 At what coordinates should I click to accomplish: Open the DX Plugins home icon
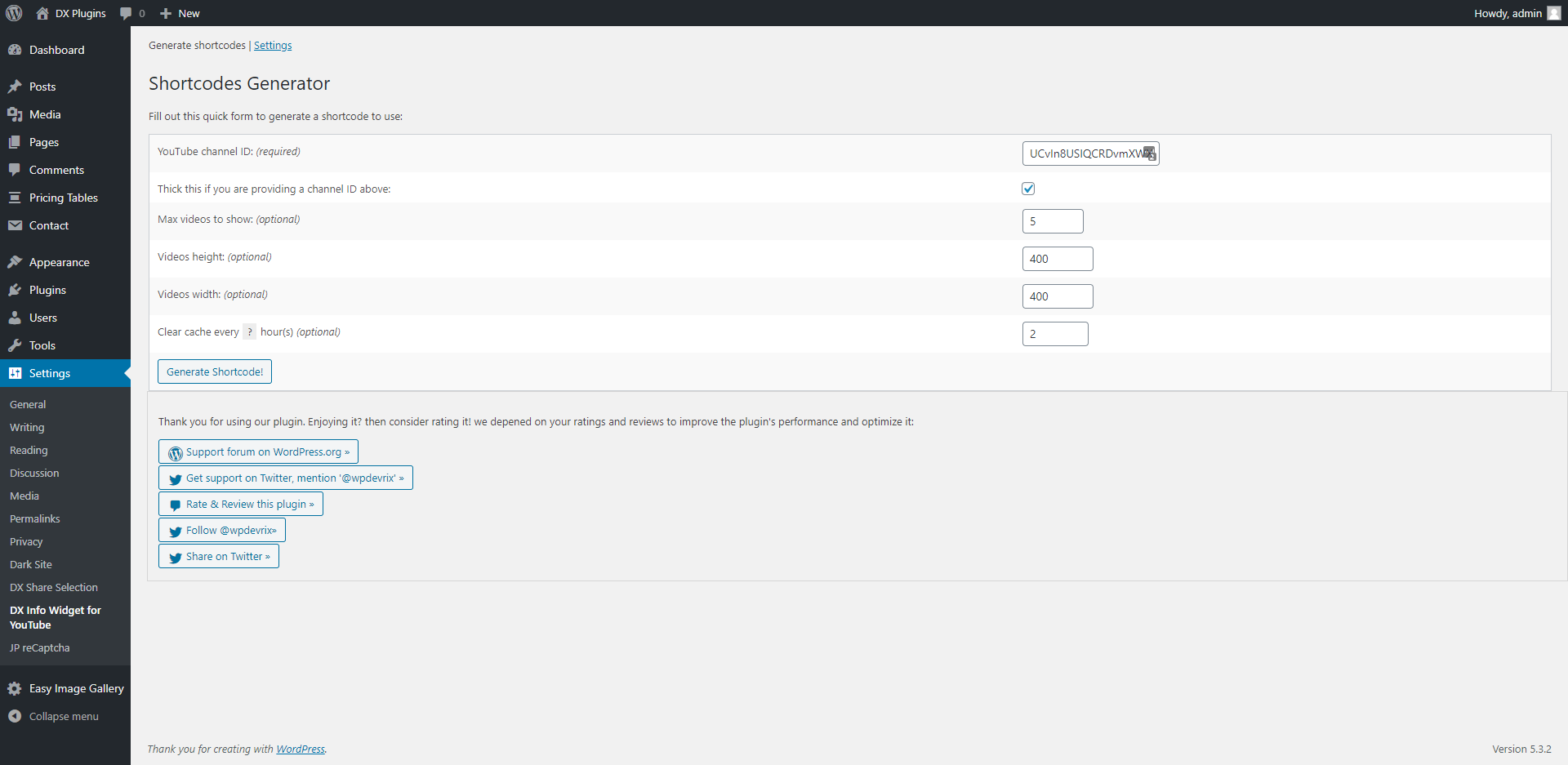(42, 13)
